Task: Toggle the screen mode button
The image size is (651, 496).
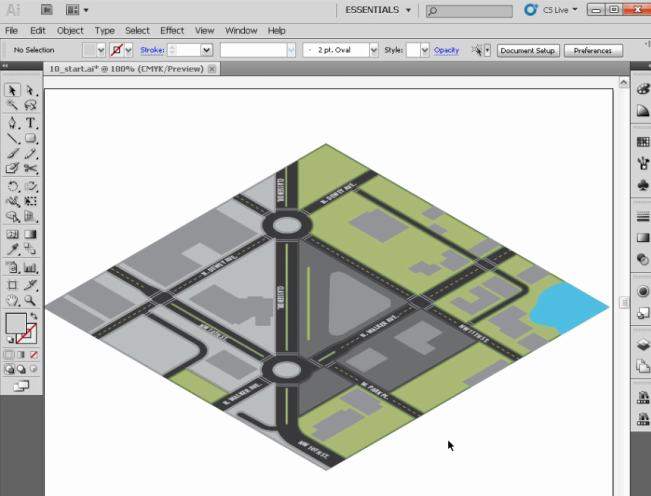Action: pyautogui.click(x=21, y=385)
